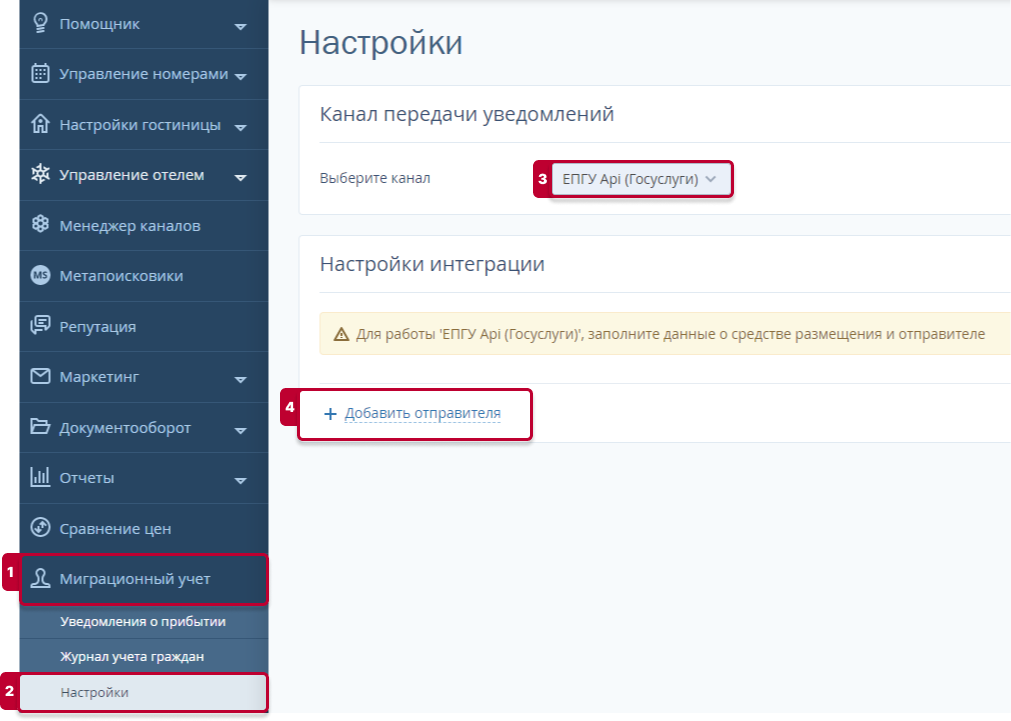This screenshot has height=721, width=1011.
Task: Click the chat bubbles icon for Репутация
Action: (x=40, y=325)
